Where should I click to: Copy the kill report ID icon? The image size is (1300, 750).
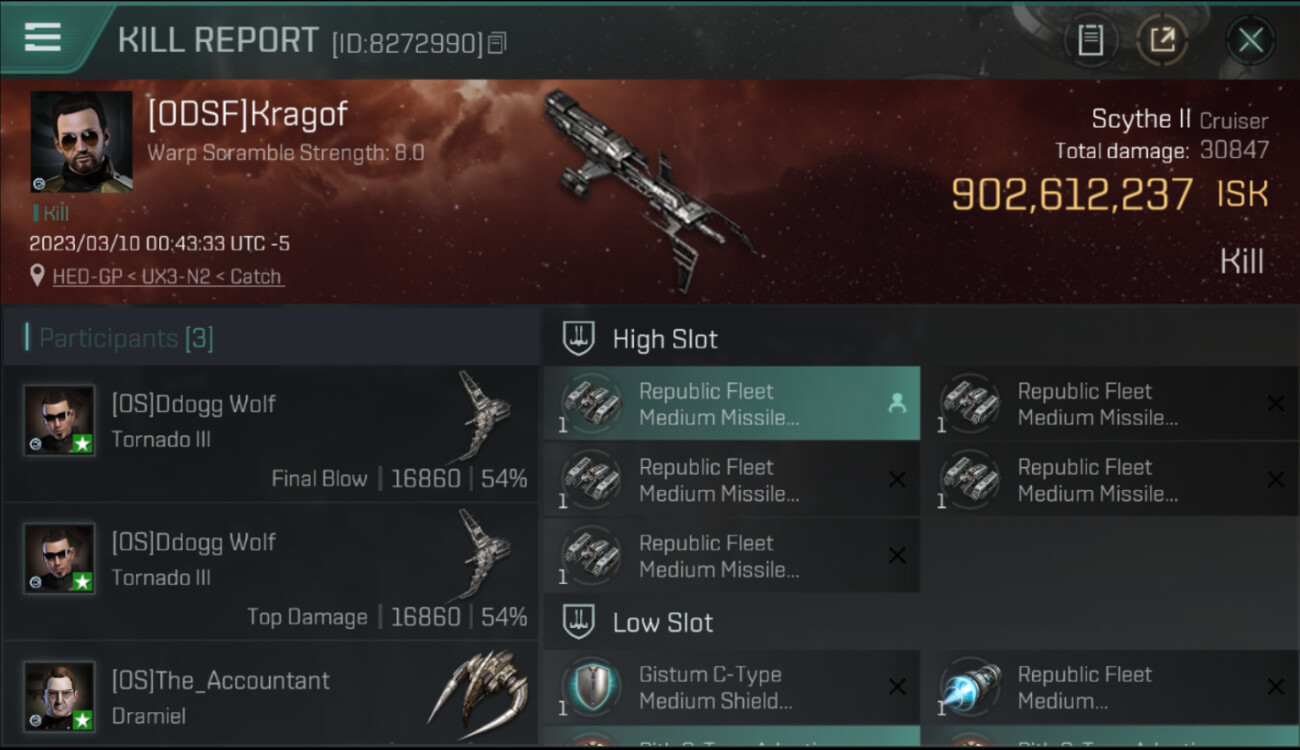point(497,43)
